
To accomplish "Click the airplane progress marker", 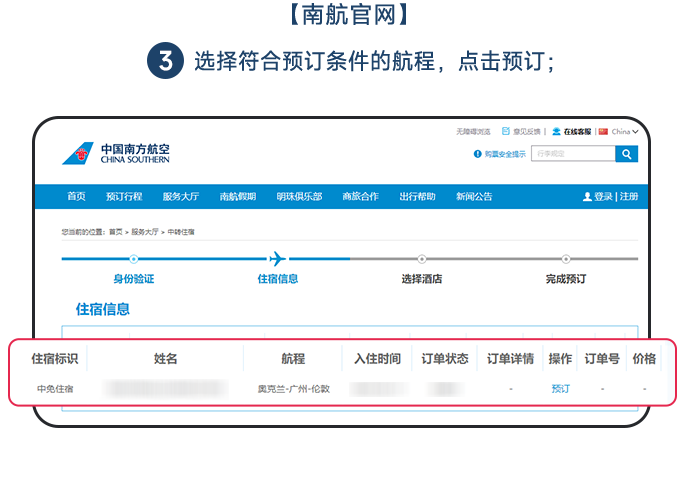I will tap(277, 258).
